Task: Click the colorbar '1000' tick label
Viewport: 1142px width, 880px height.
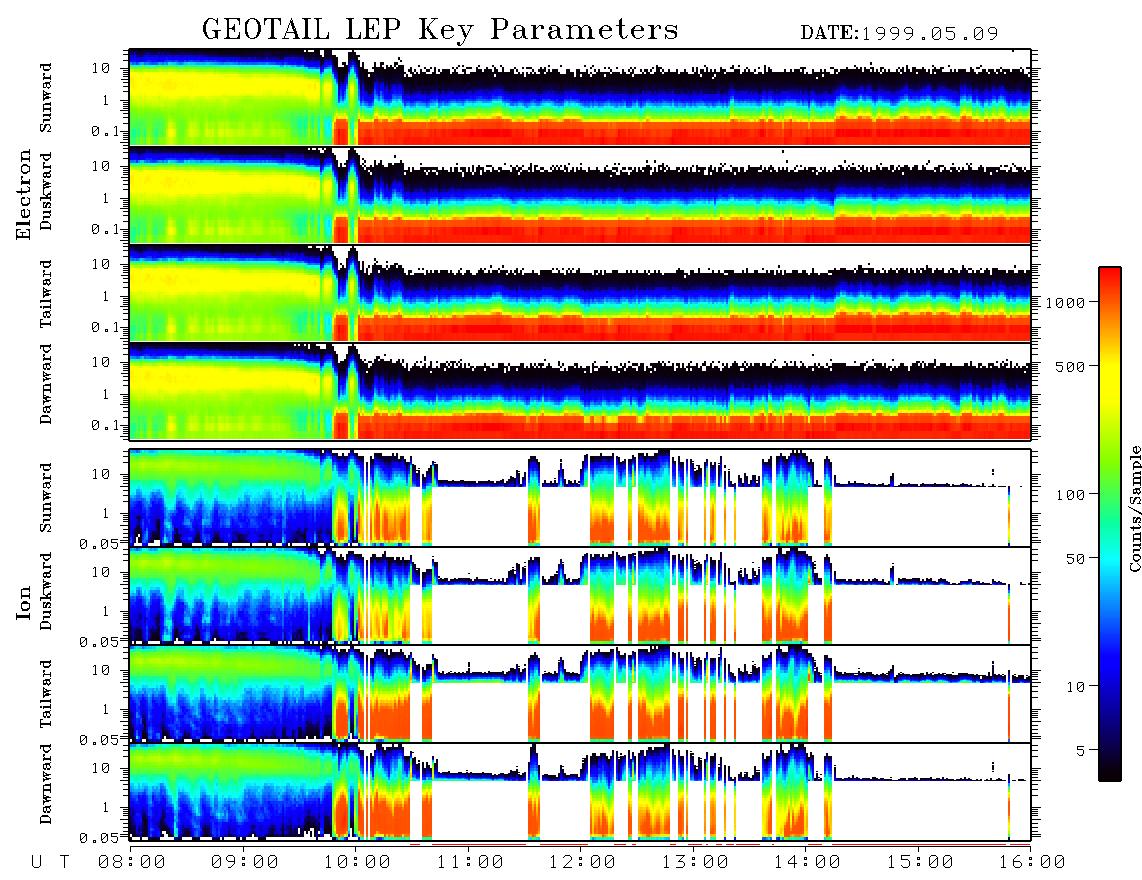Action: click(x=1065, y=302)
